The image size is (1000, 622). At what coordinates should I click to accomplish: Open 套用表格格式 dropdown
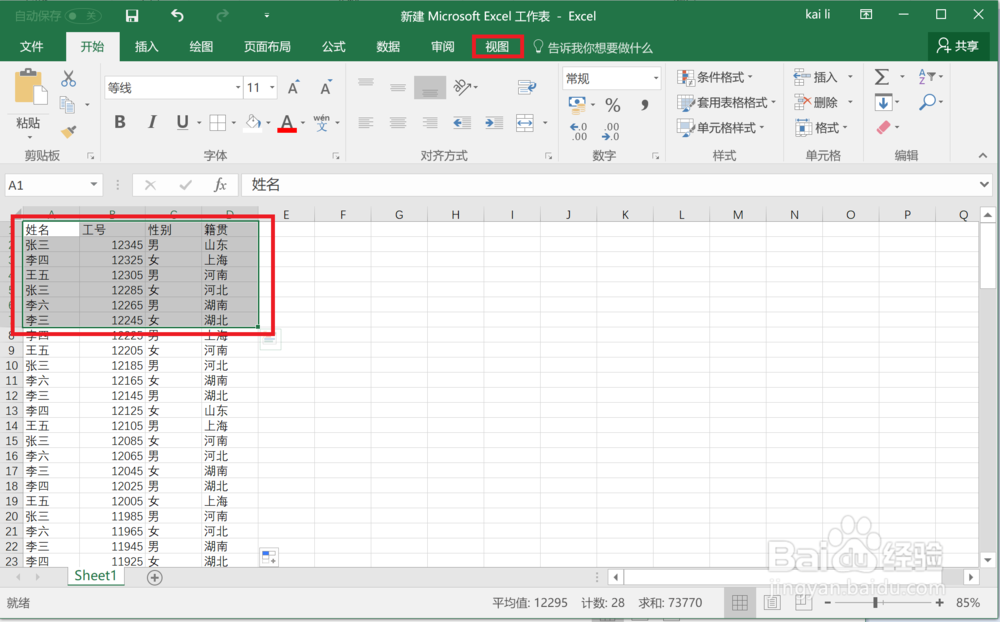[x=726, y=102]
